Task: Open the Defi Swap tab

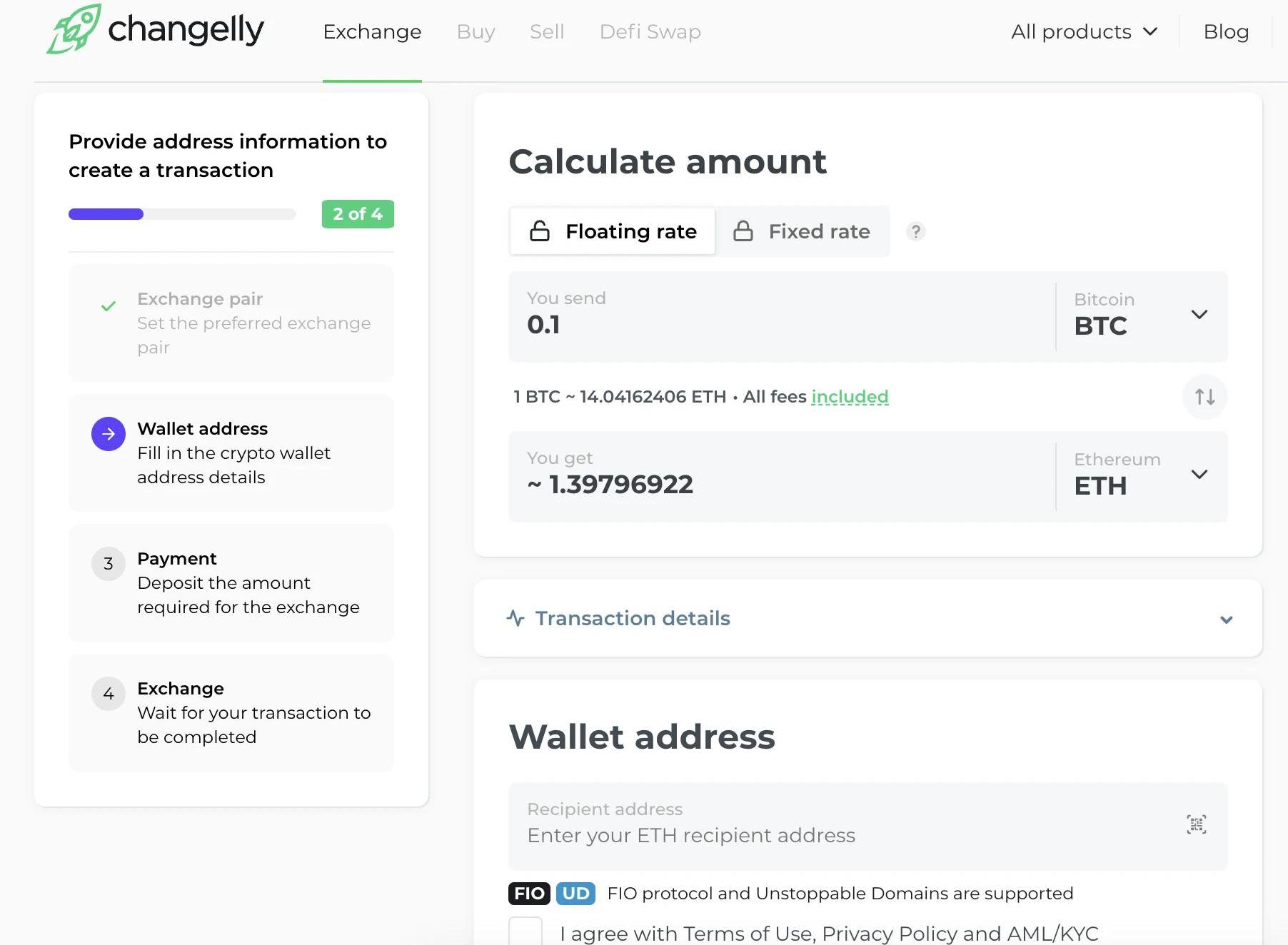Action: (650, 31)
